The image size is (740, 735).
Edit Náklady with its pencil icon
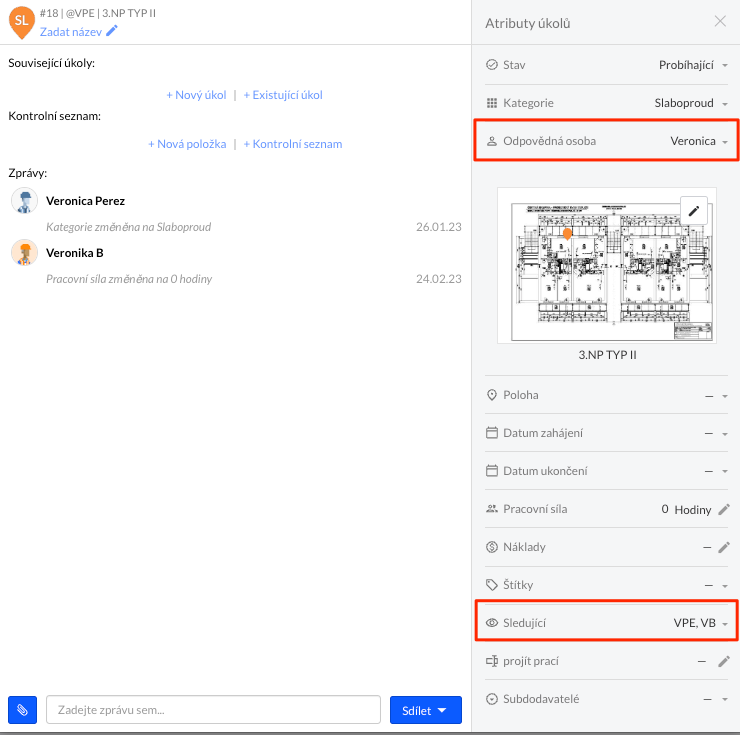click(x=724, y=547)
